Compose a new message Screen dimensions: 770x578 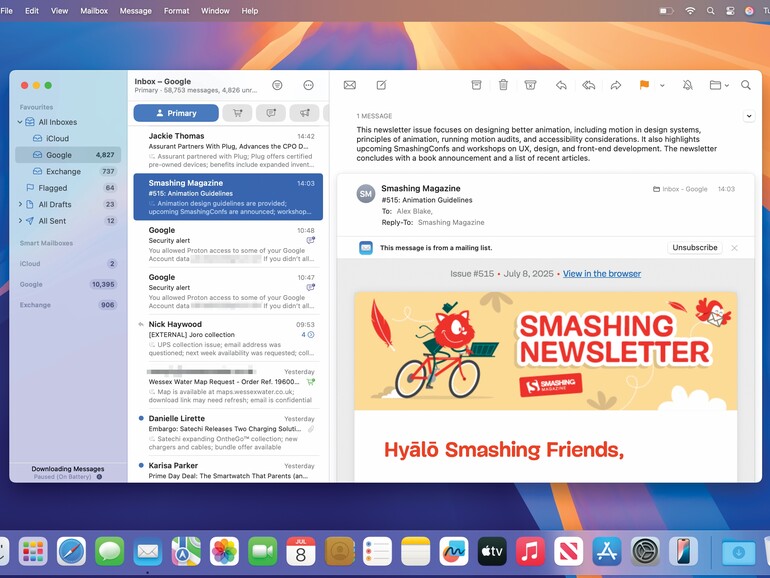382,85
